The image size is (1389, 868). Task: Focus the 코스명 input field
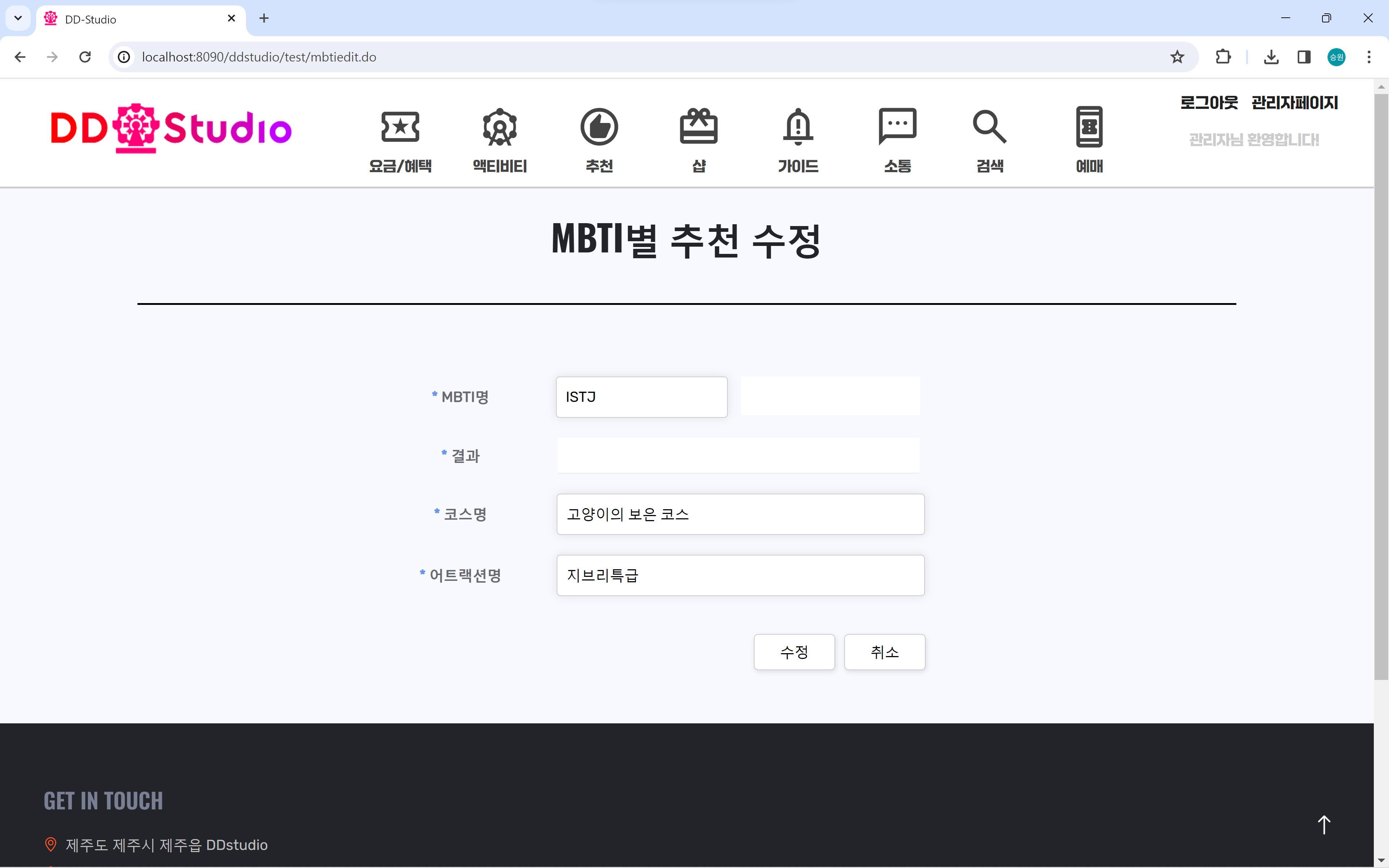pyautogui.click(x=740, y=514)
